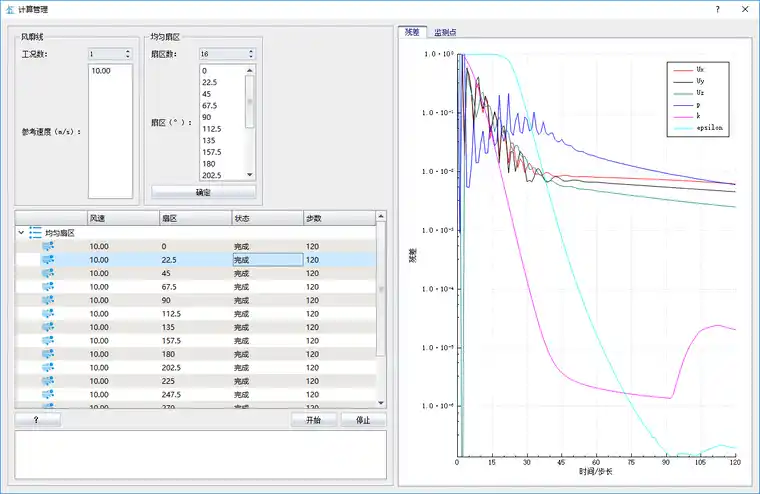Click the sector list scroll down arrow
This screenshot has height=494, width=760.
(250, 175)
